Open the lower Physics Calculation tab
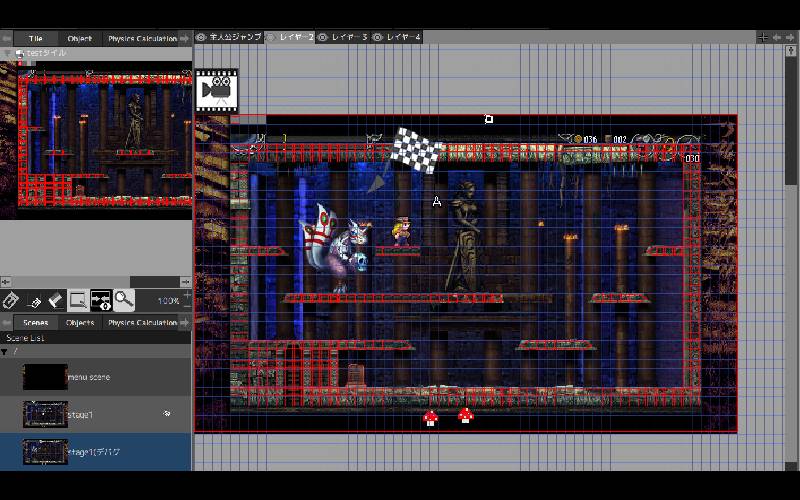Viewport: 800px width, 500px height. coord(142,323)
